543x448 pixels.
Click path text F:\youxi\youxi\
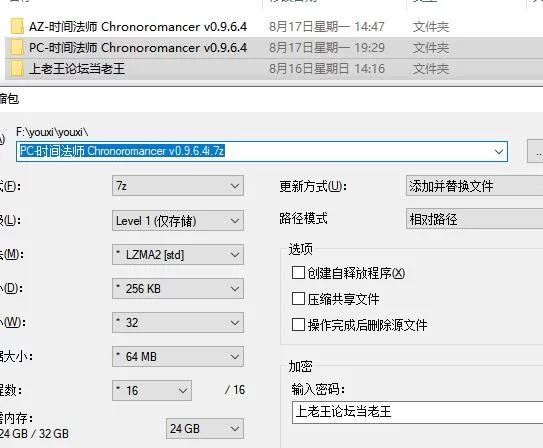[52, 132]
